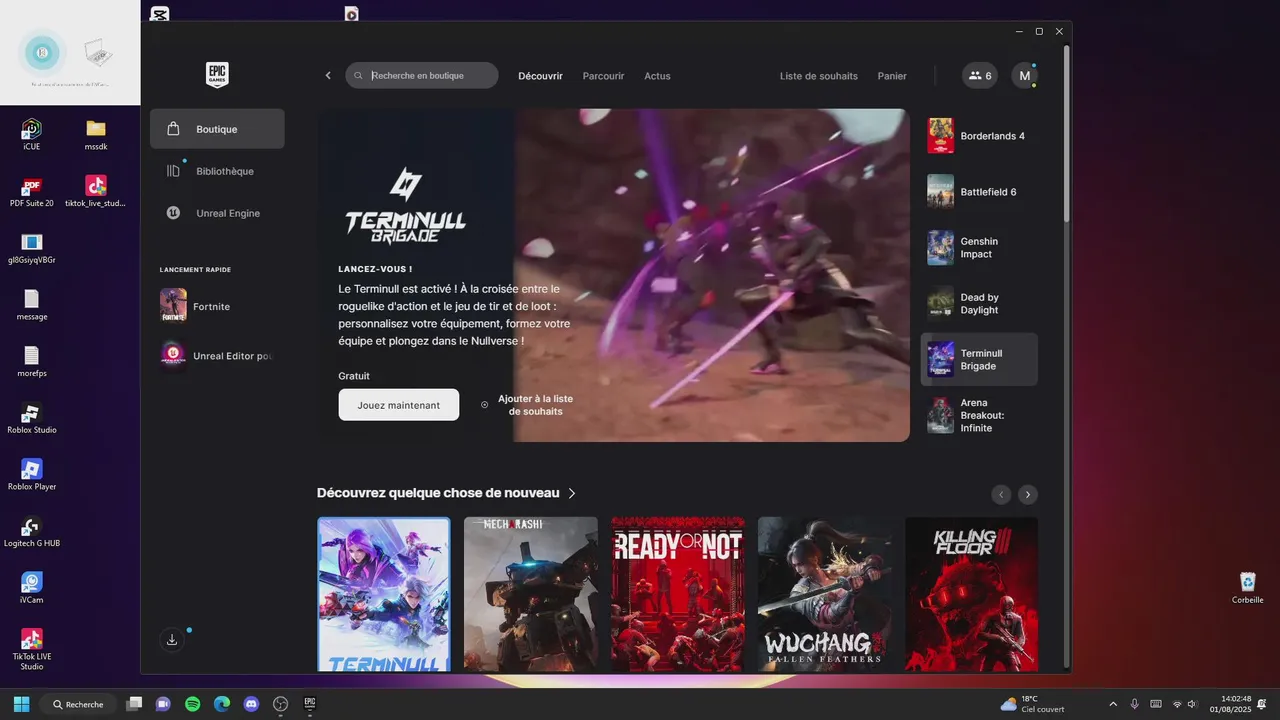This screenshot has width=1280, height=720.
Task: Open the M profile avatar menu
Action: 1024,76
